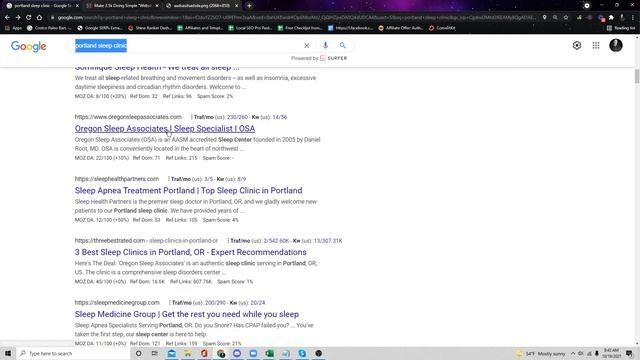
Task: Open 'Sleep Apnea Treatment Portland' result
Action: click(189, 191)
